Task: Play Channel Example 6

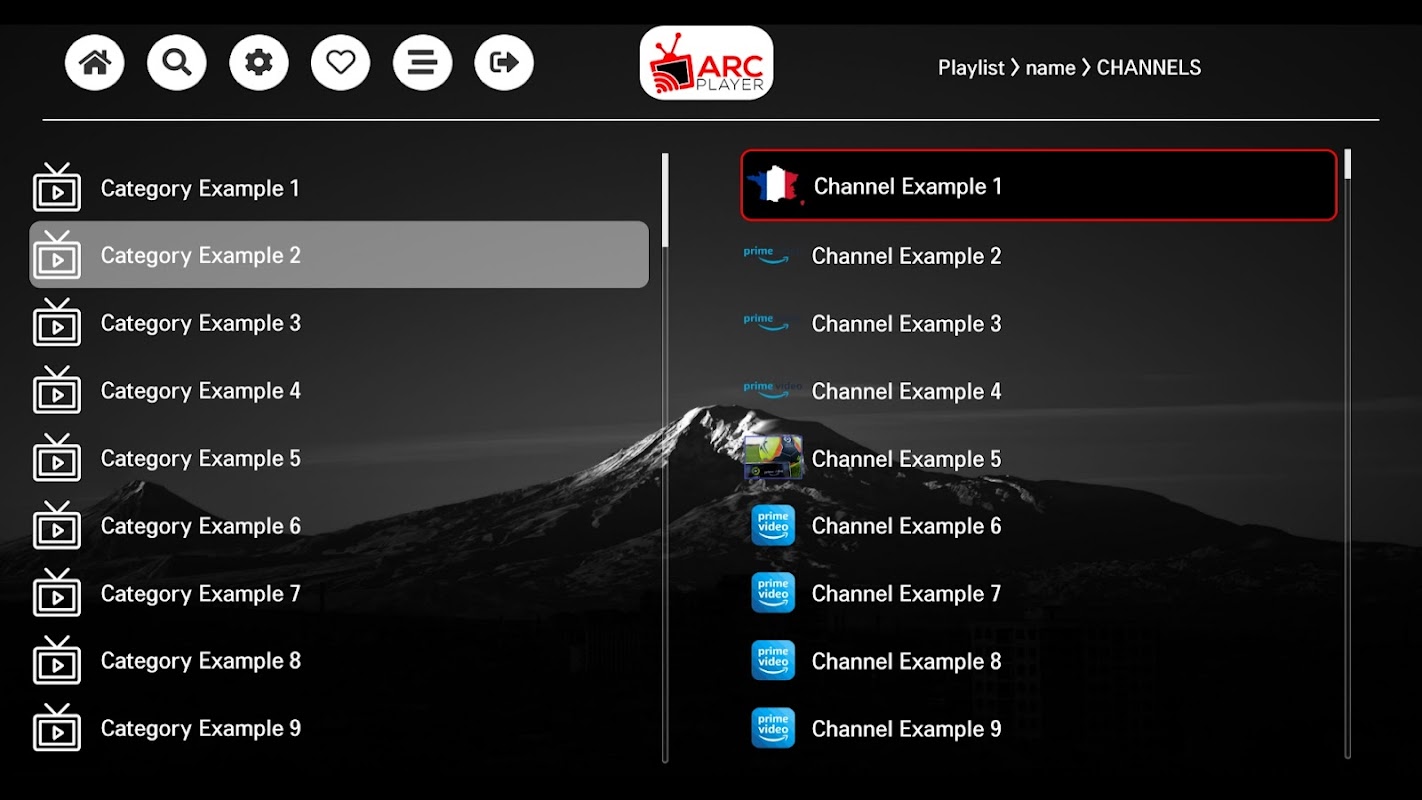Action: [x=1039, y=525]
